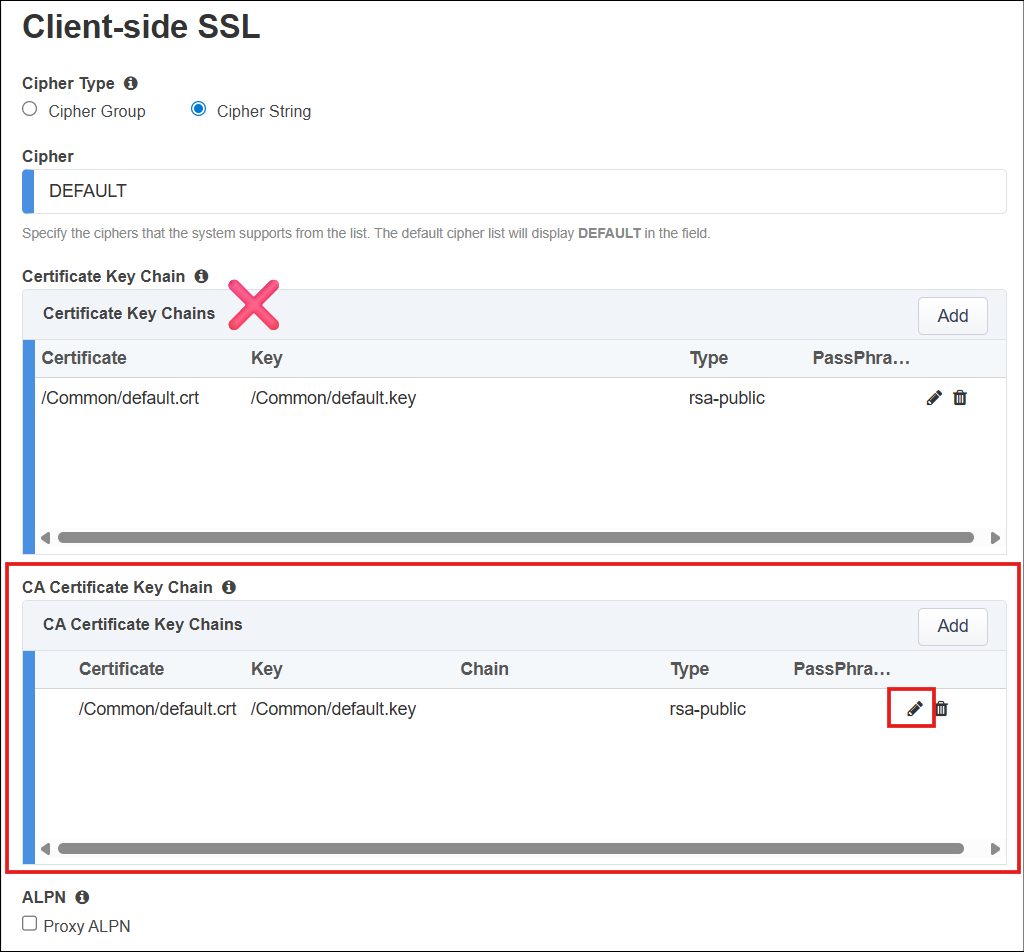
Task: Click Type column header in Certificate Key Chains
Action: coord(709,358)
